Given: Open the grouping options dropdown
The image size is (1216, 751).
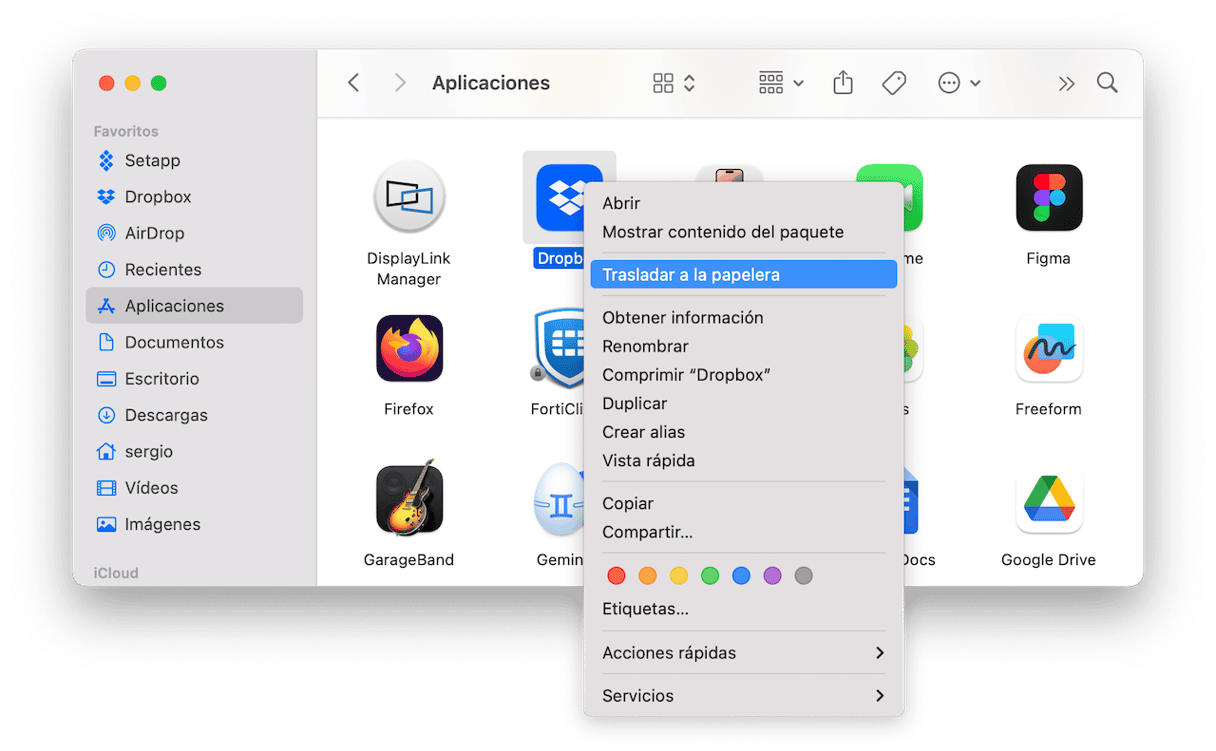Looking at the screenshot, I should [781, 83].
